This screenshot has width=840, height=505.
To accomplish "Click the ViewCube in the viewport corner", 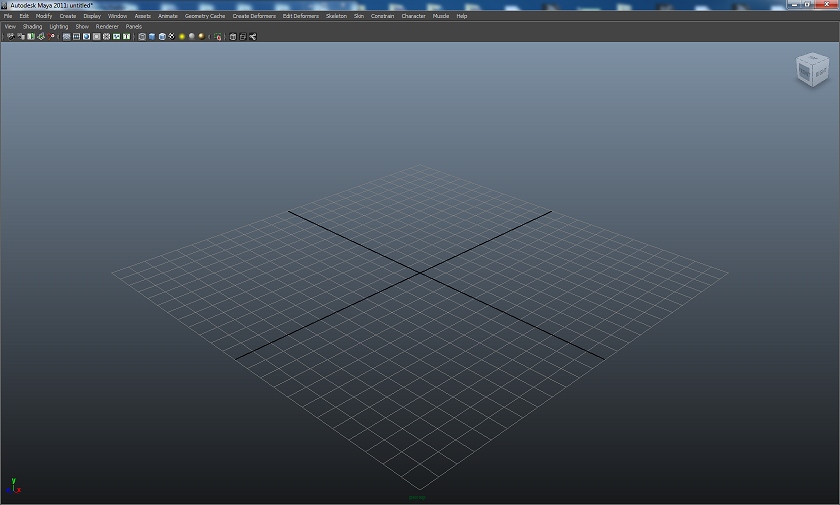I will click(x=812, y=69).
